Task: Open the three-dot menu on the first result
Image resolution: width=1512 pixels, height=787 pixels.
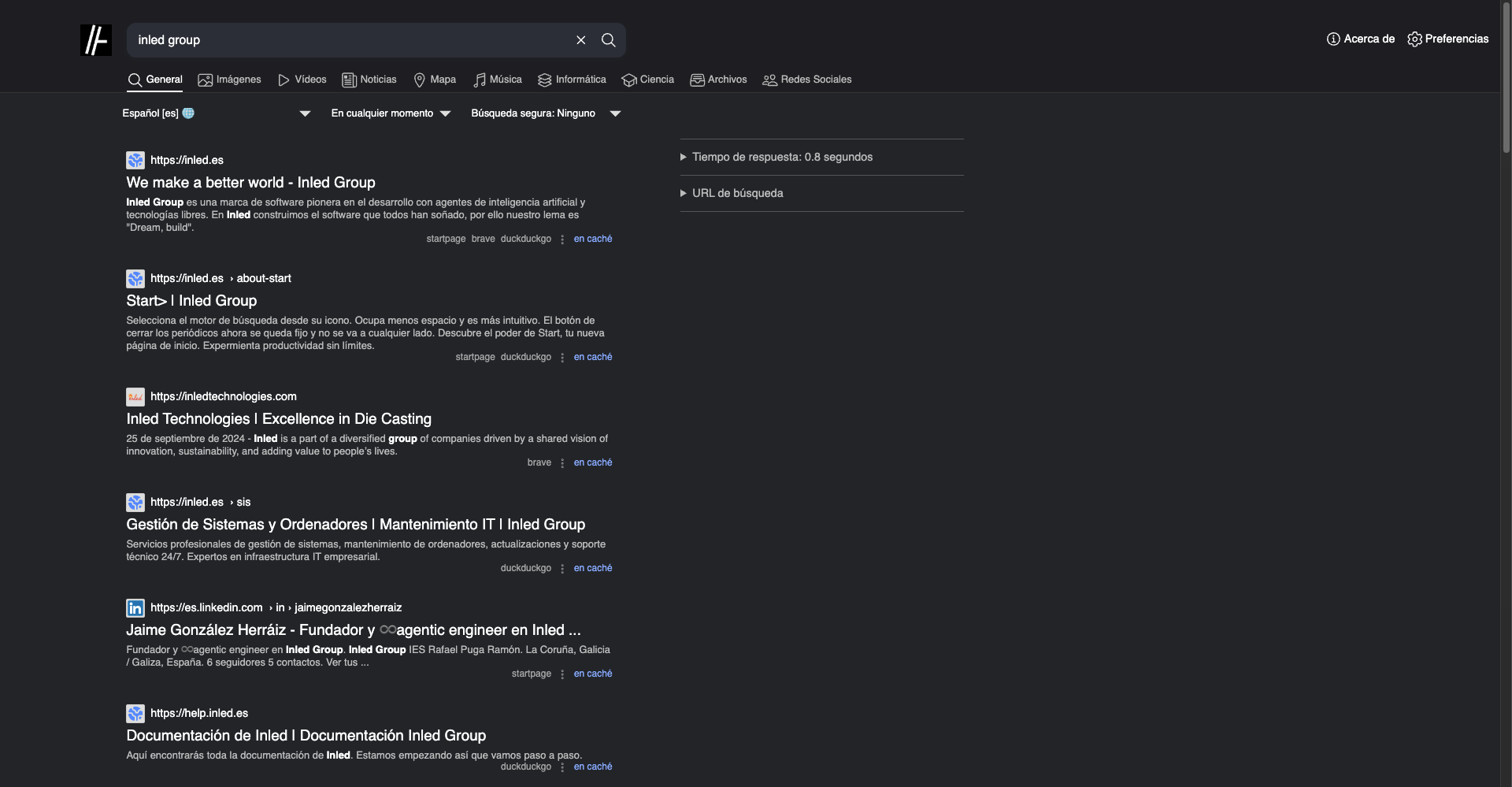Action: 562,239
